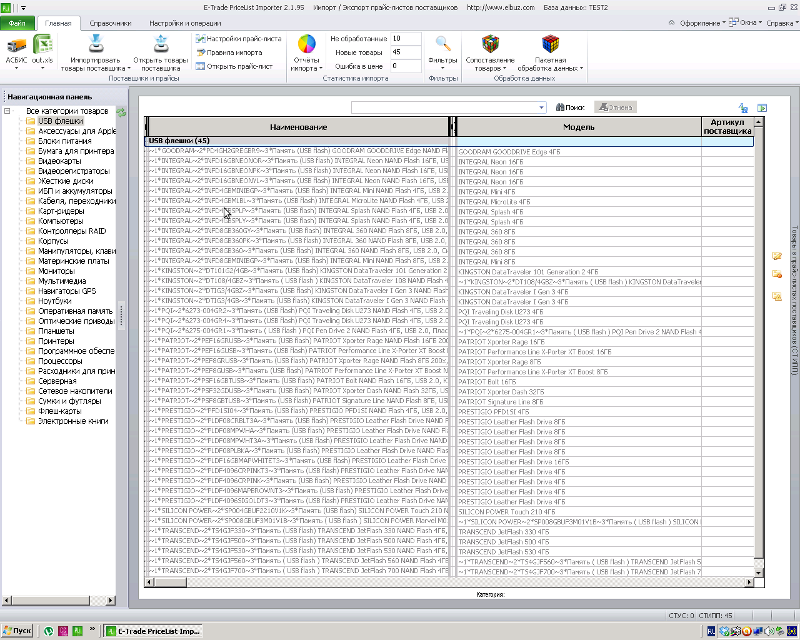The width and height of the screenshot is (800, 640).
Task: Open the search combo box dropdown arrow
Action: pos(541,108)
